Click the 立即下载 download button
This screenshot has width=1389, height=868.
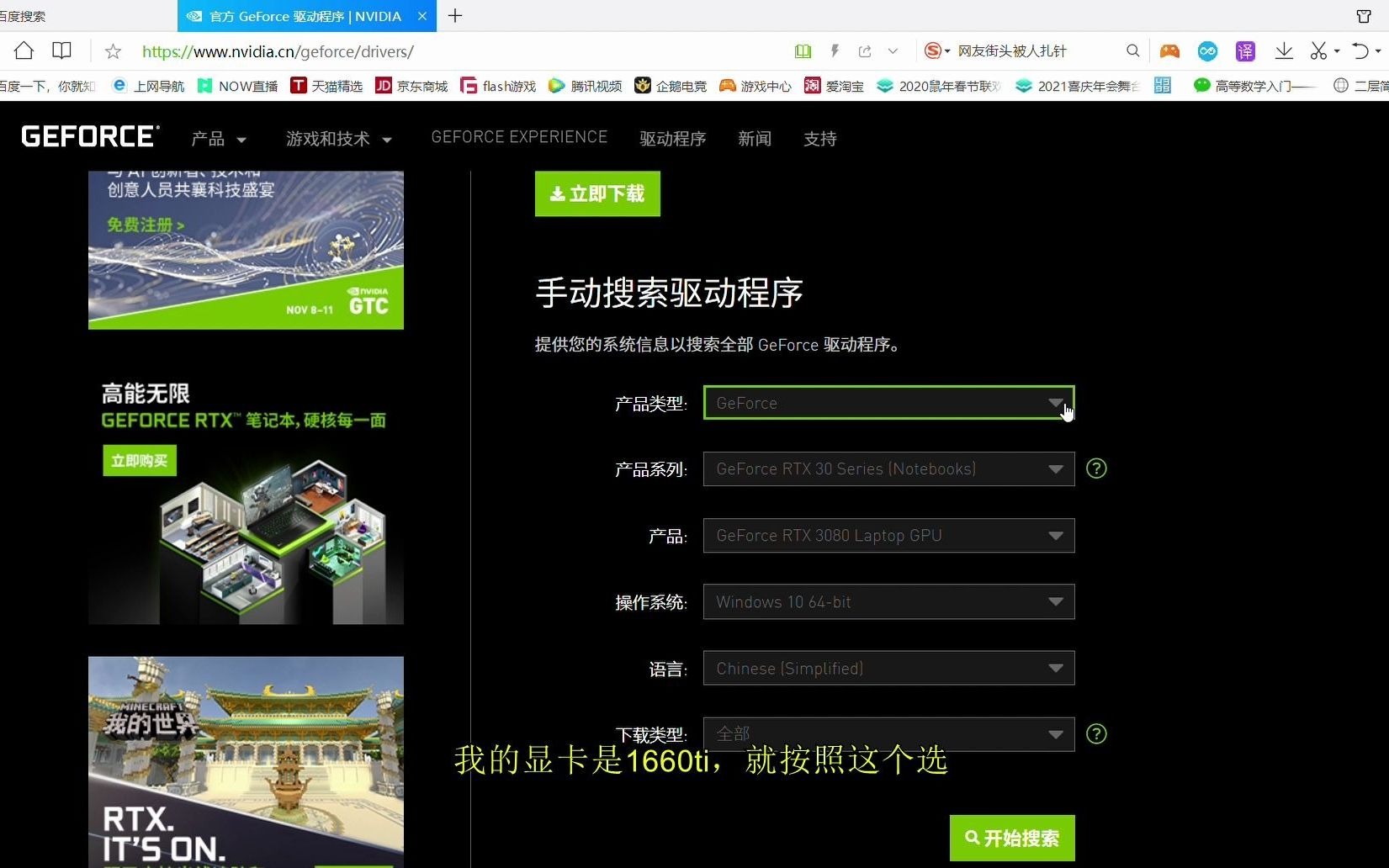coord(597,193)
